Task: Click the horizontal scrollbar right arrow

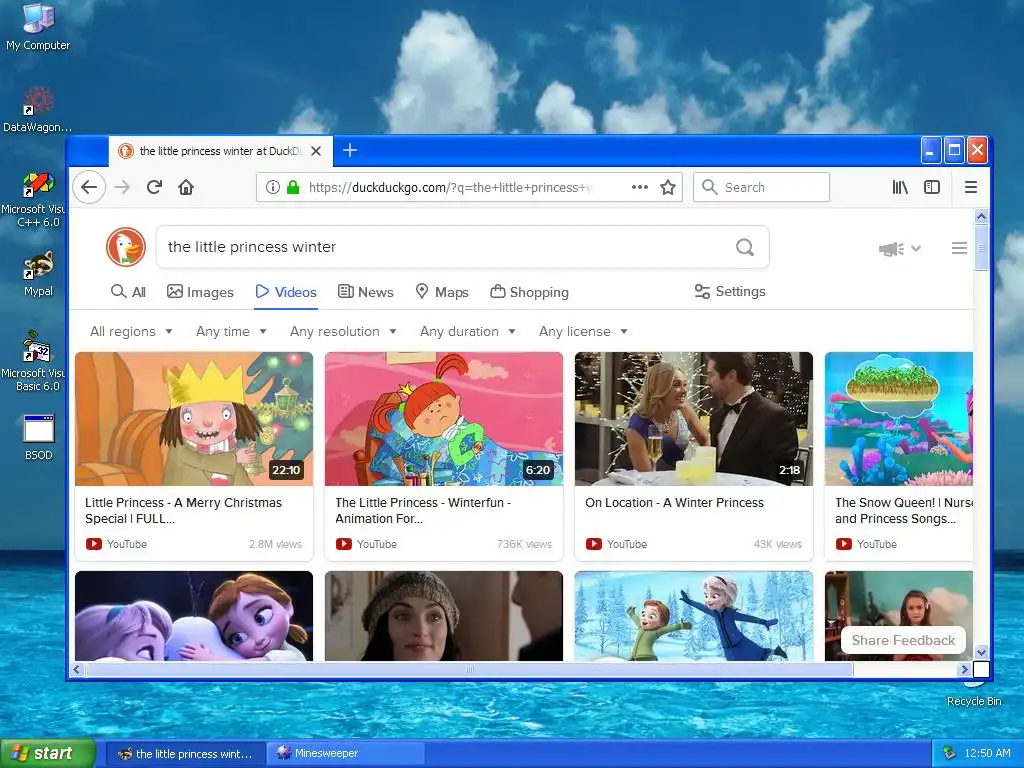Action: pyautogui.click(x=964, y=669)
